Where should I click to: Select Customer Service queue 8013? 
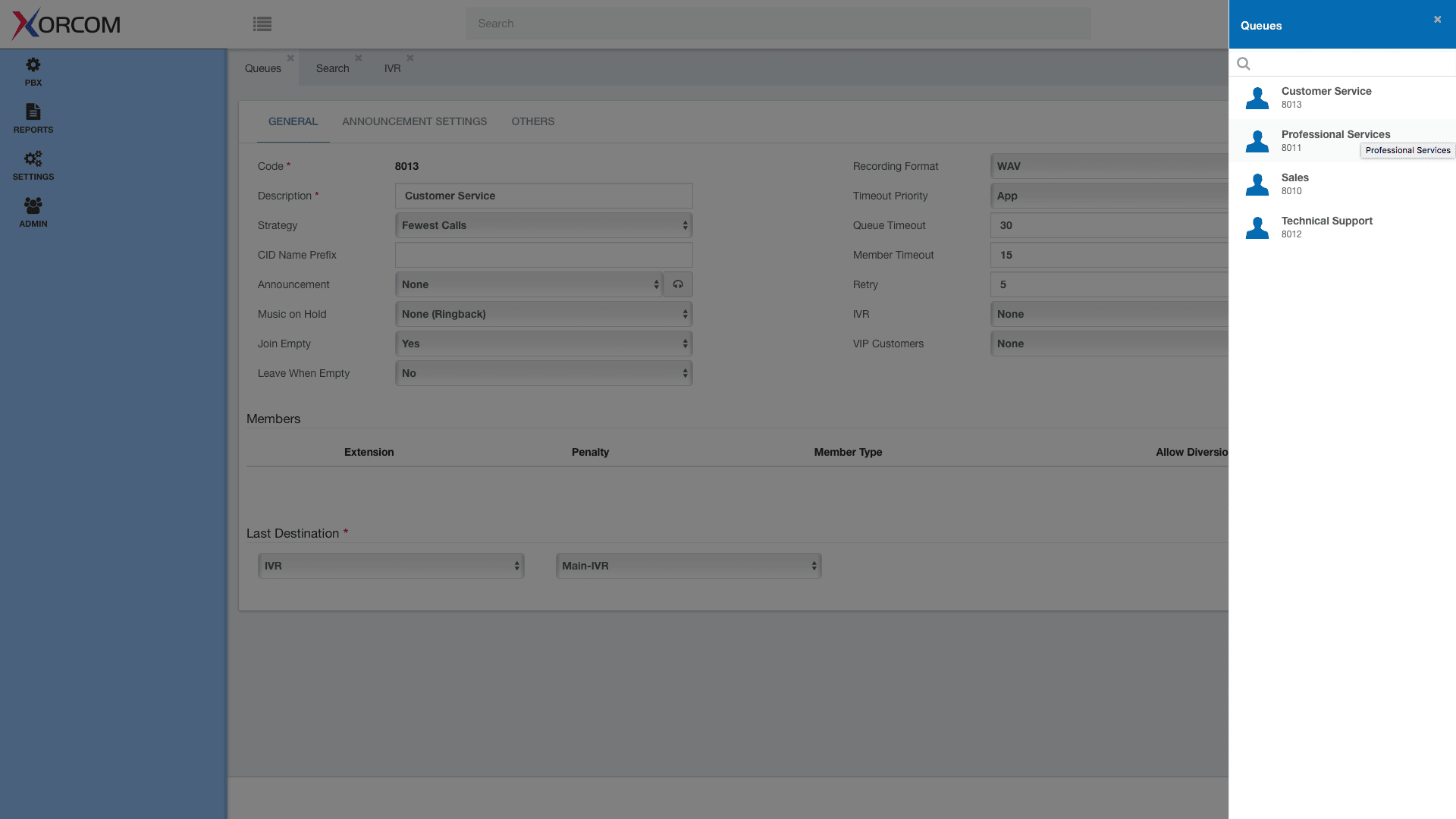(1342, 98)
